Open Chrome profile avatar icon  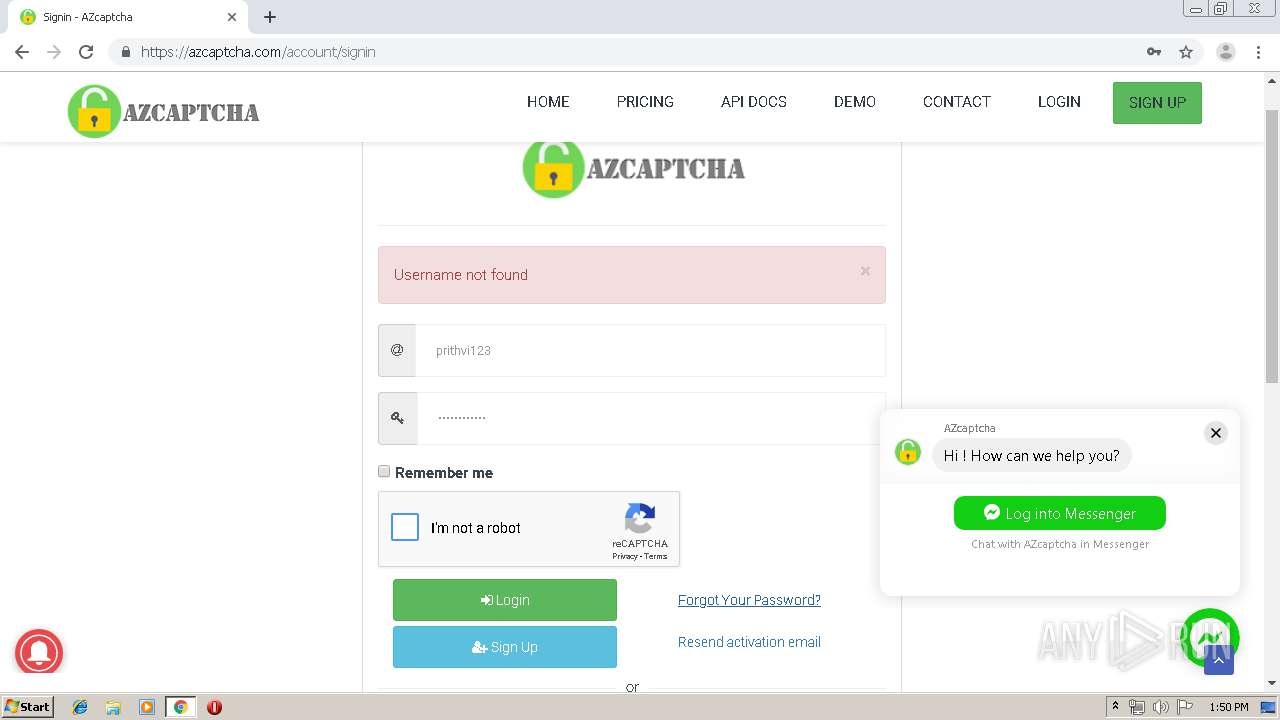coord(1226,52)
